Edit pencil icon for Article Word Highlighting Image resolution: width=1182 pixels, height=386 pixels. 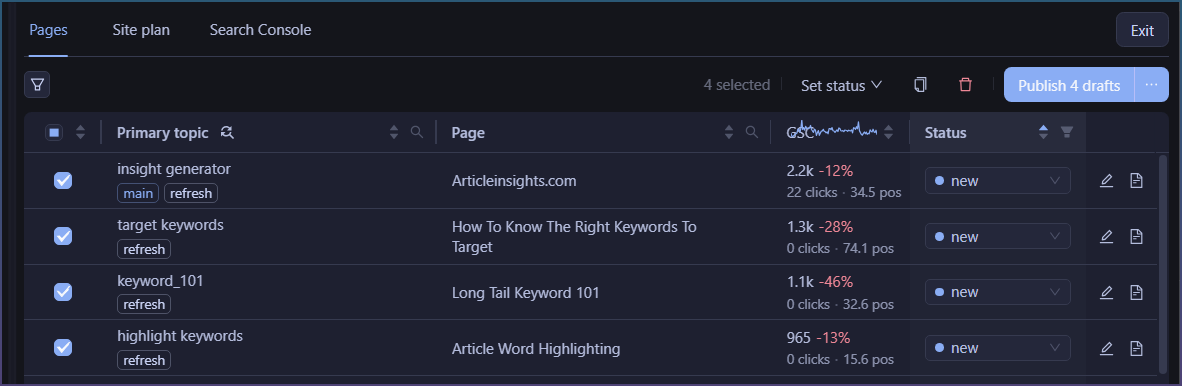tap(1106, 348)
